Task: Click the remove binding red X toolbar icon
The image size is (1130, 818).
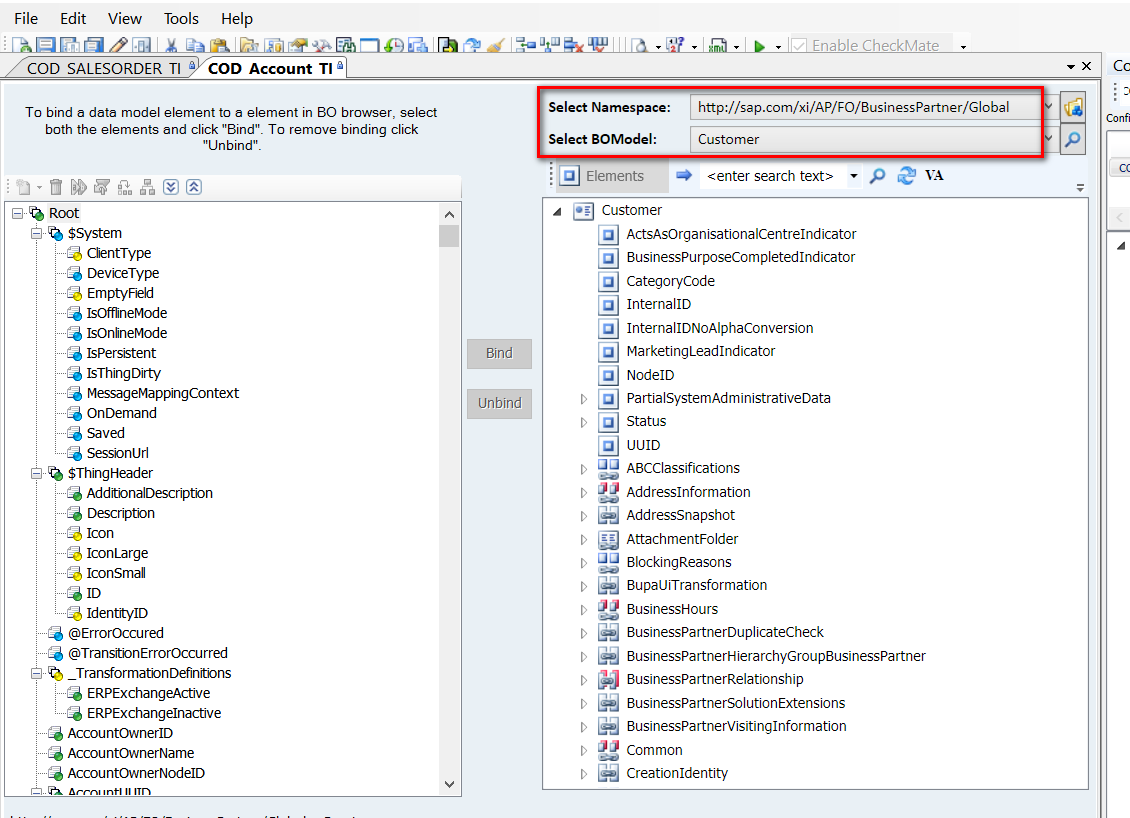Action: click(573, 45)
